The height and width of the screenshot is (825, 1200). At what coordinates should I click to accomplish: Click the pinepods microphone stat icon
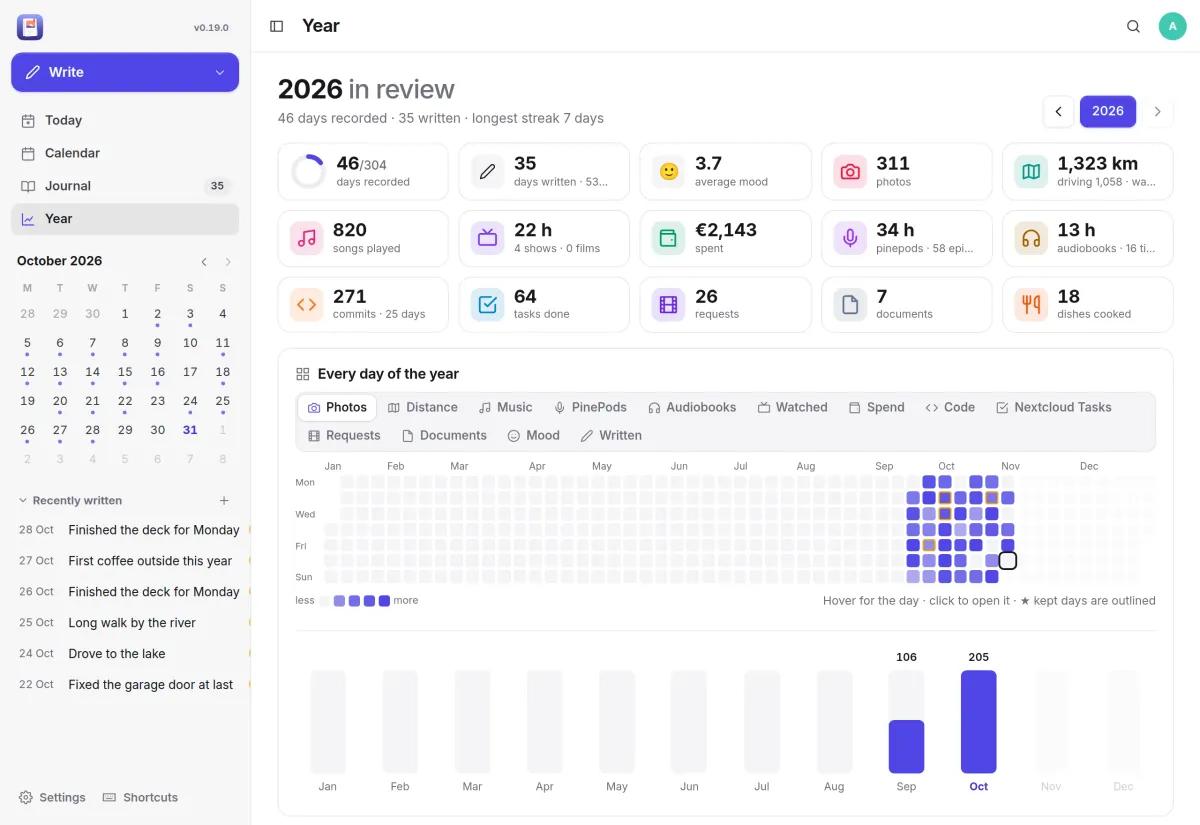(850, 239)
